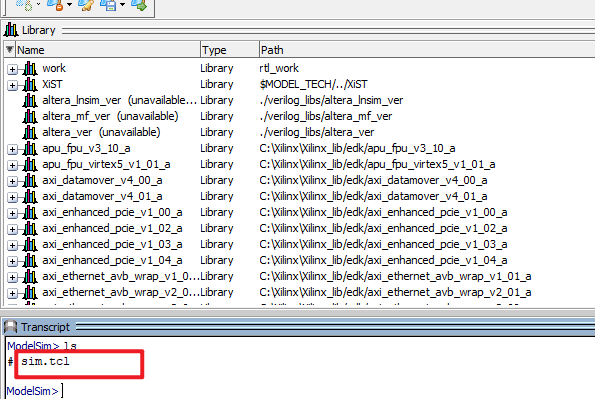Expand the axi_ethernet_avb_wrap_v2_0 library
This screenshot has width=595, height=399.
point(13,293)
